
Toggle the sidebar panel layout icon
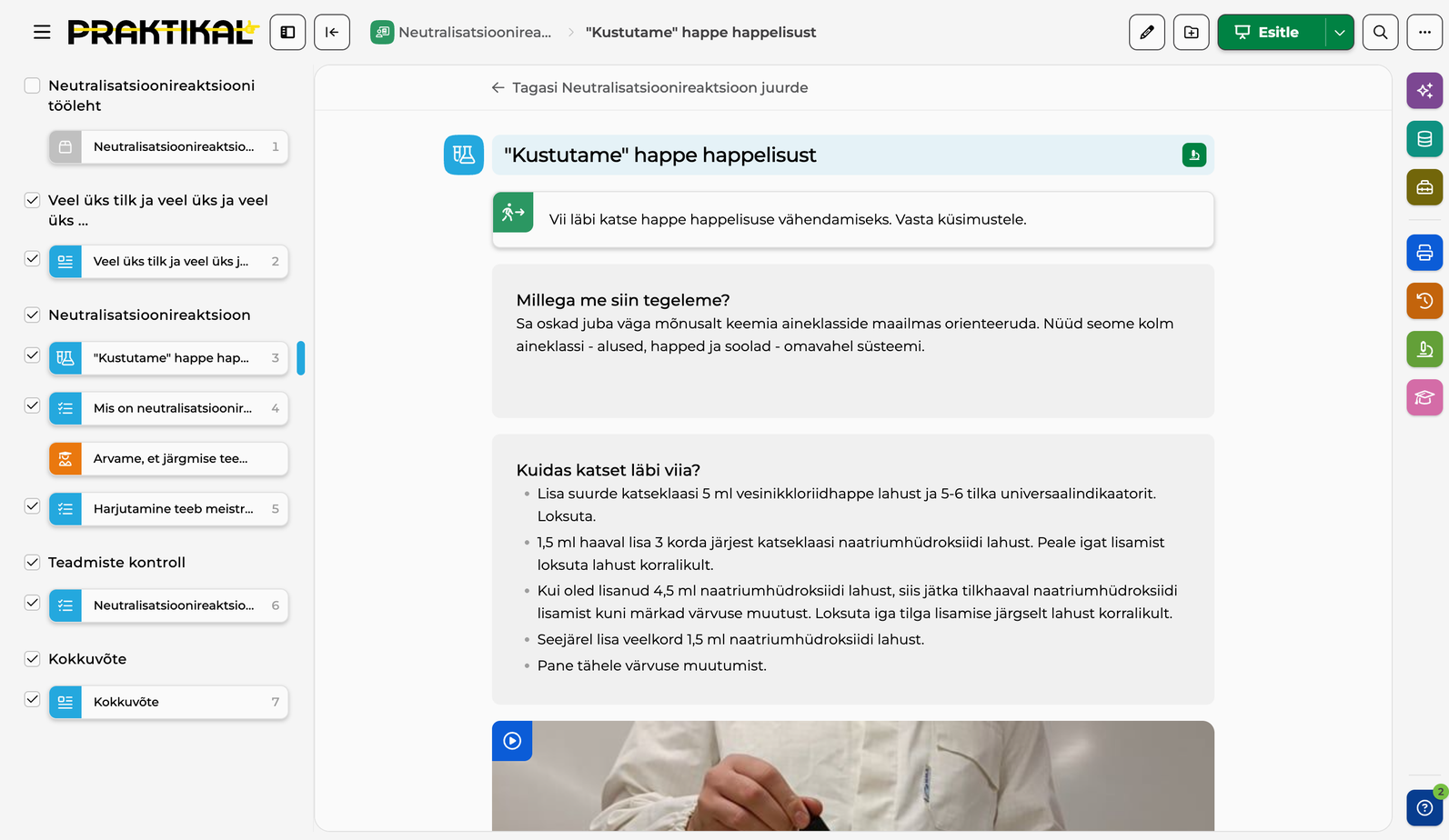(287, 33)
